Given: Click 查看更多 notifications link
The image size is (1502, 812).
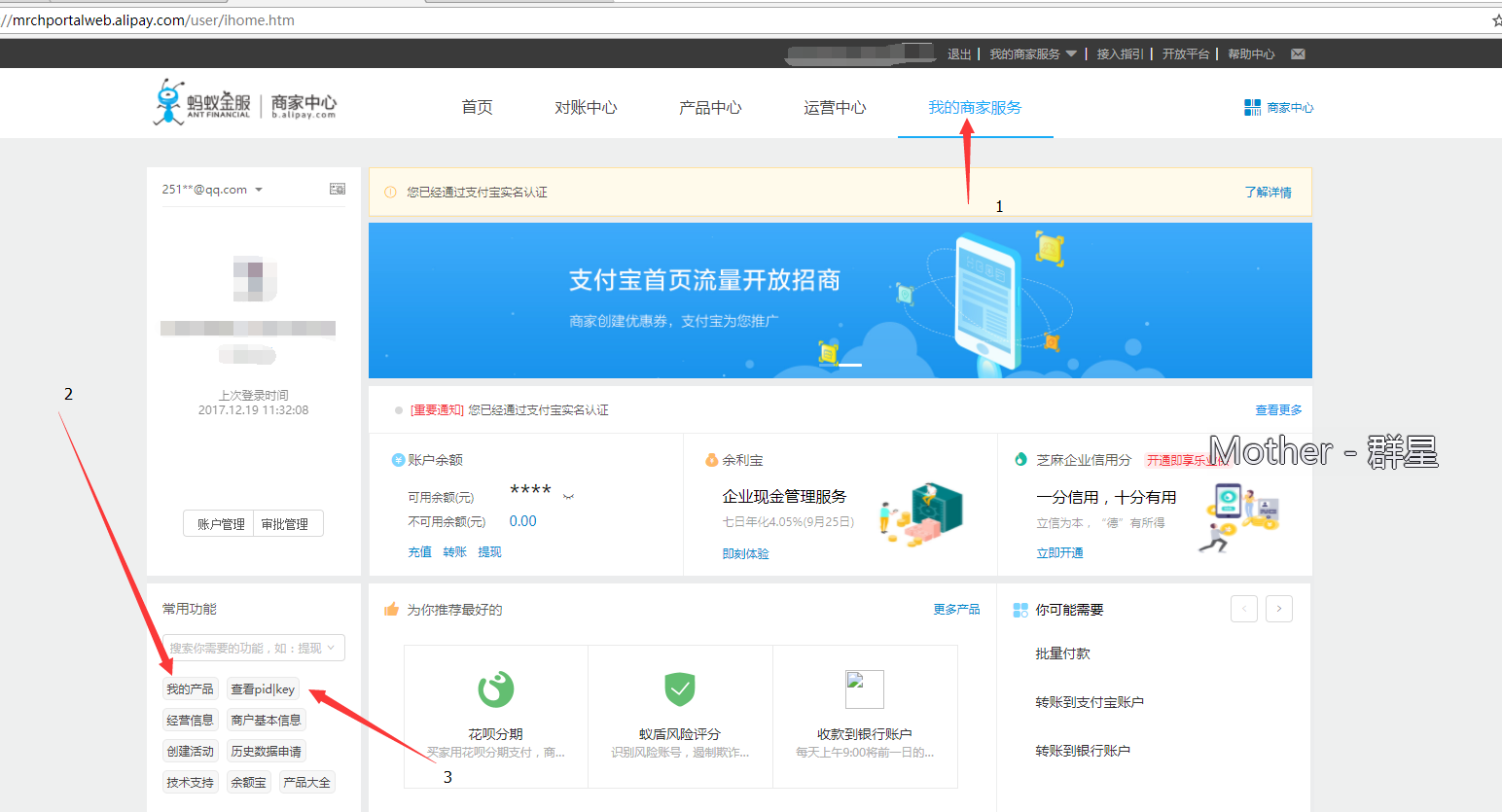Looking at the screenshot, I should click(1278, 410).
